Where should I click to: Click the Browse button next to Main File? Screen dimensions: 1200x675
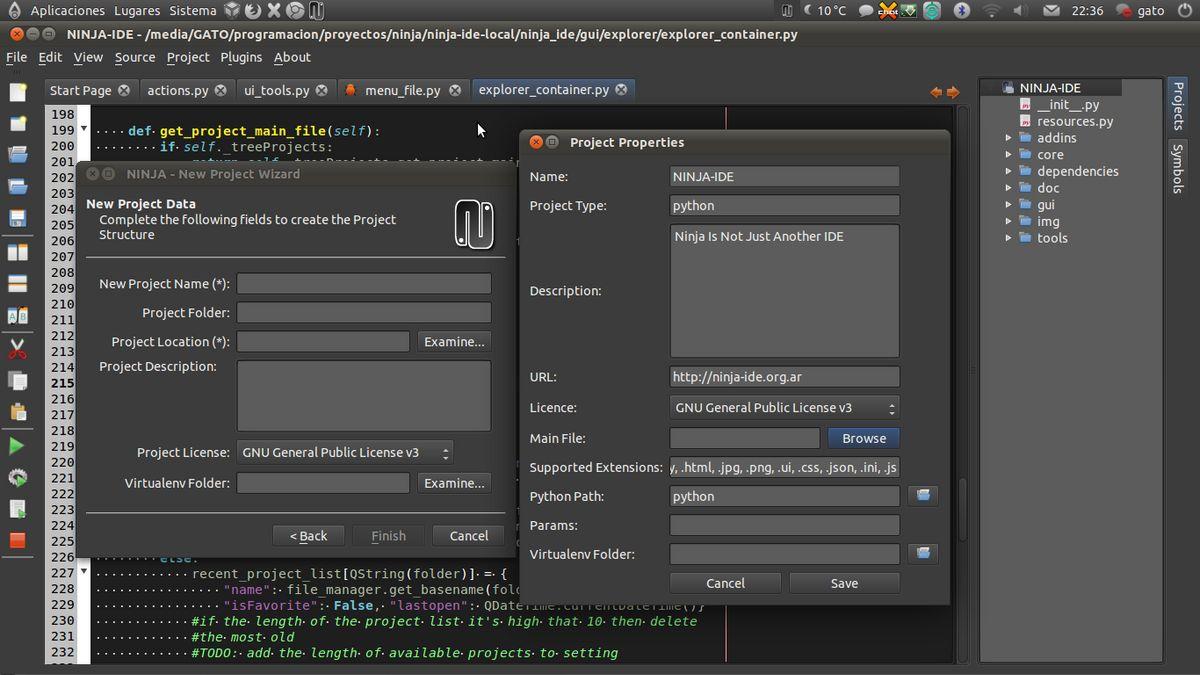864,438
